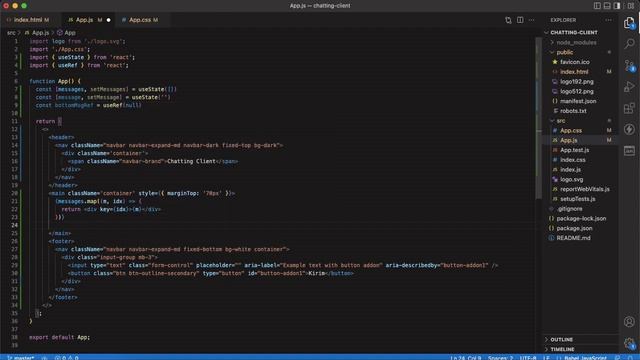
Task: Open the Source Control view icon
Action: [629, 65]
